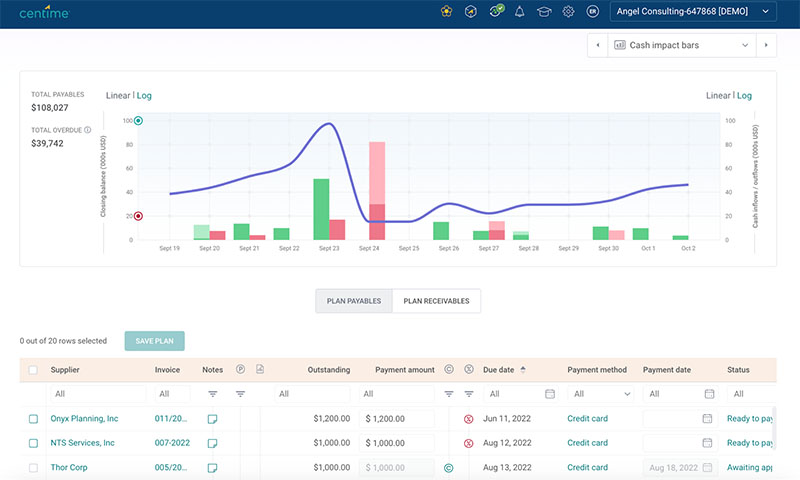Click the Outstanding filter field

(312, 394)
